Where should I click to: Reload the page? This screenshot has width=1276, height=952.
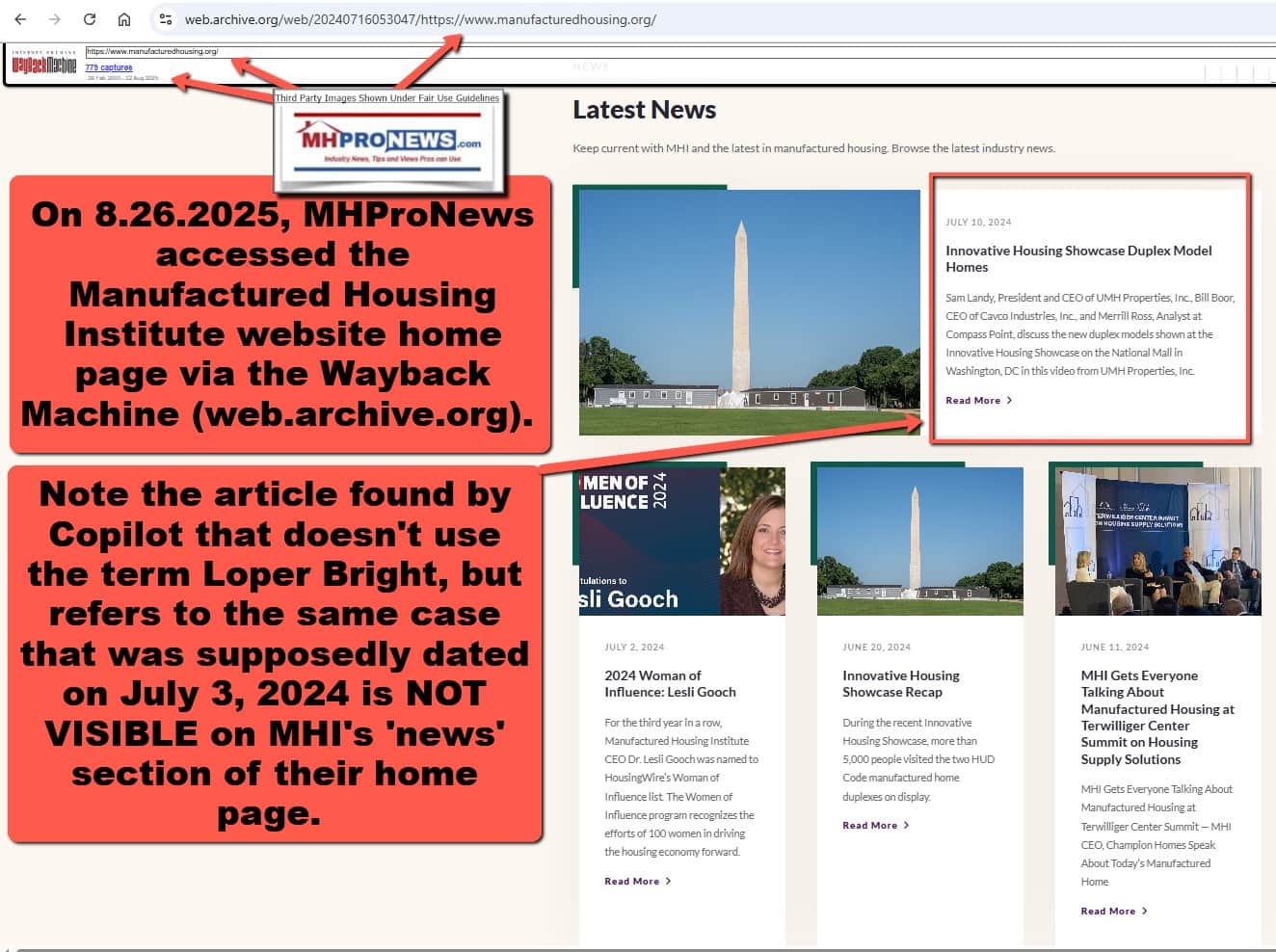pos(90,19)
